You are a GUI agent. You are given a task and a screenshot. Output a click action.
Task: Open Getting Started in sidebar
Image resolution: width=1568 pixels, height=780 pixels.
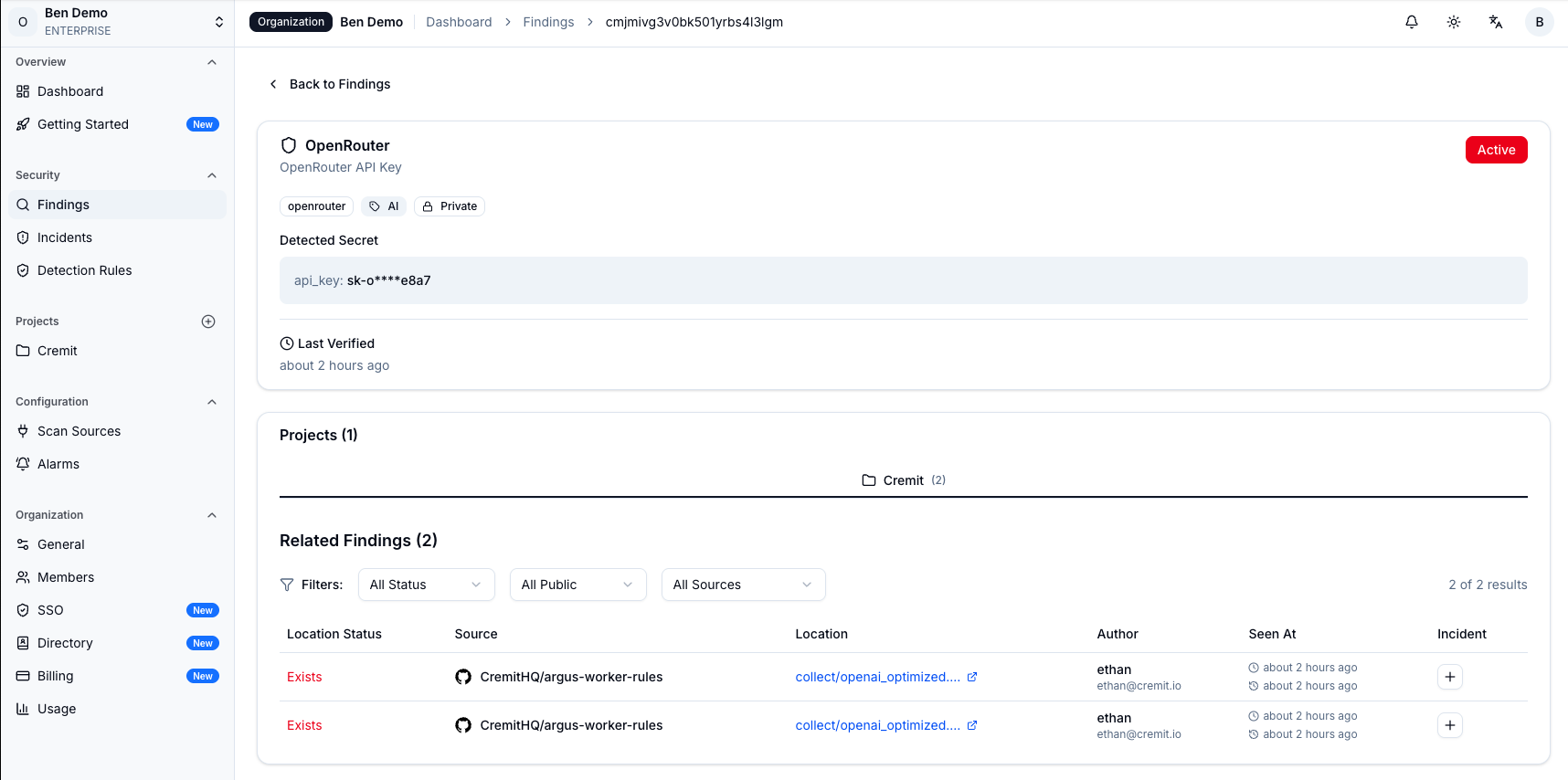117,124
